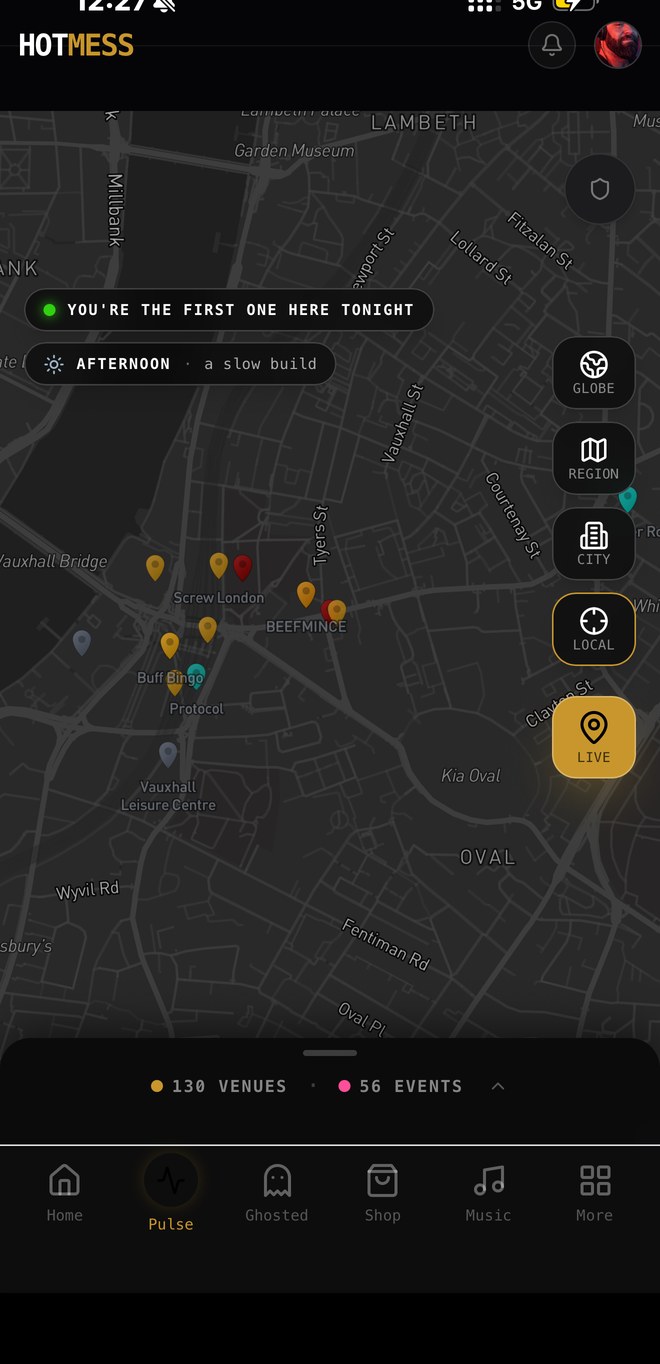Open the Music tab
660x1364 pixels.
[489, 1193]
